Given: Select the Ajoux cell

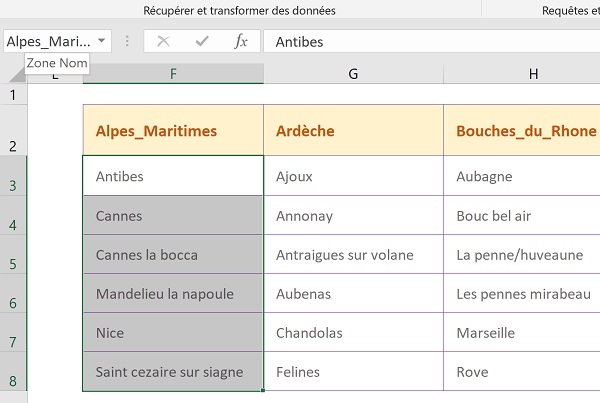Looking at the screenshot, I should (353, 176).
